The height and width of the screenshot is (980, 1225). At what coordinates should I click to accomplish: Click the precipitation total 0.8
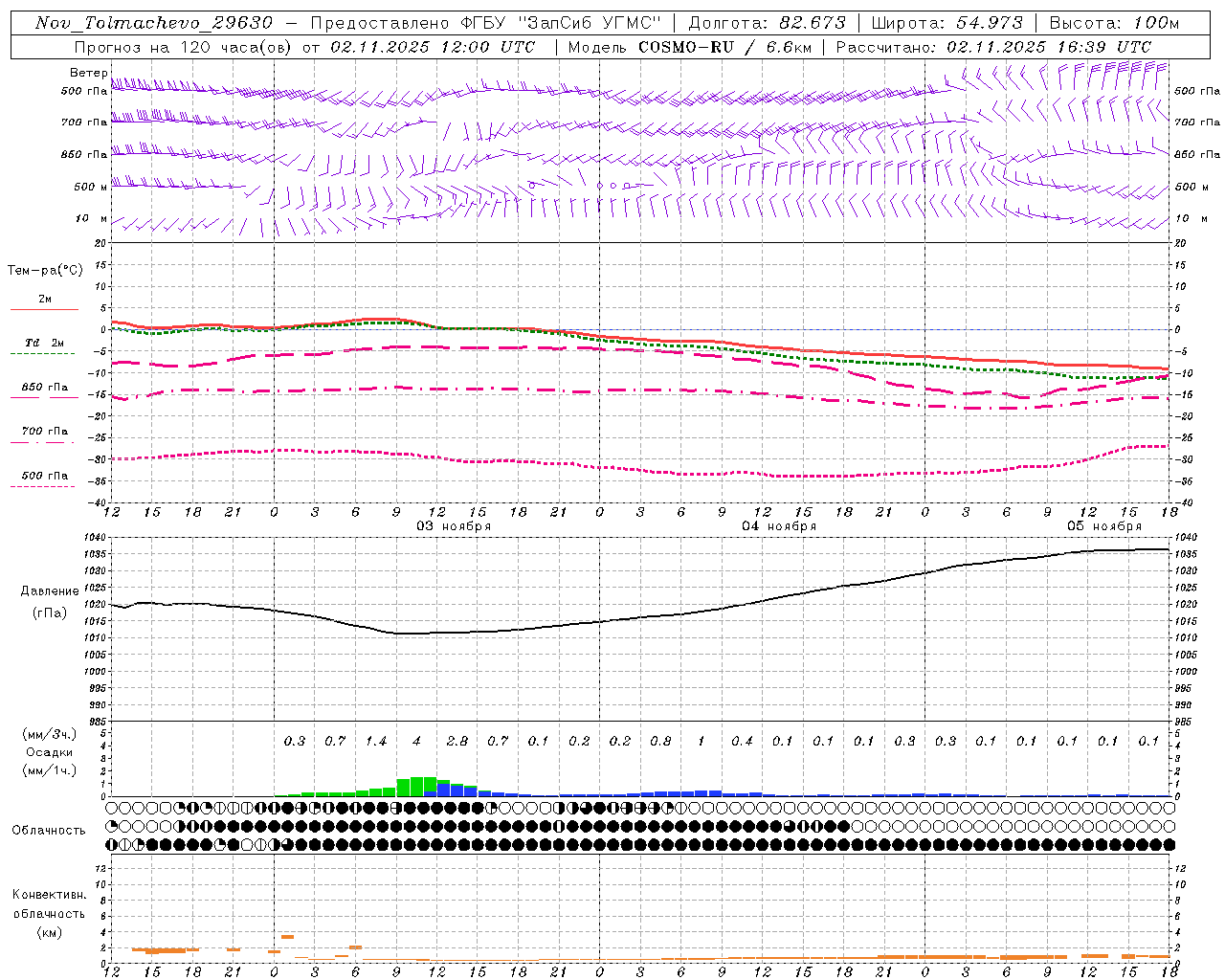pos(660,741)
